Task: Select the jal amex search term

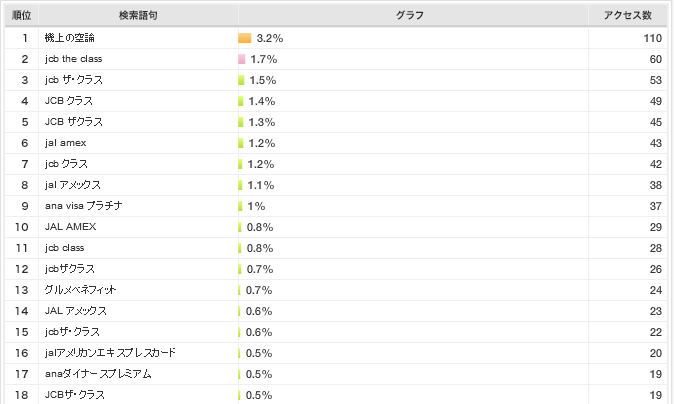Action: click(65, 143)
